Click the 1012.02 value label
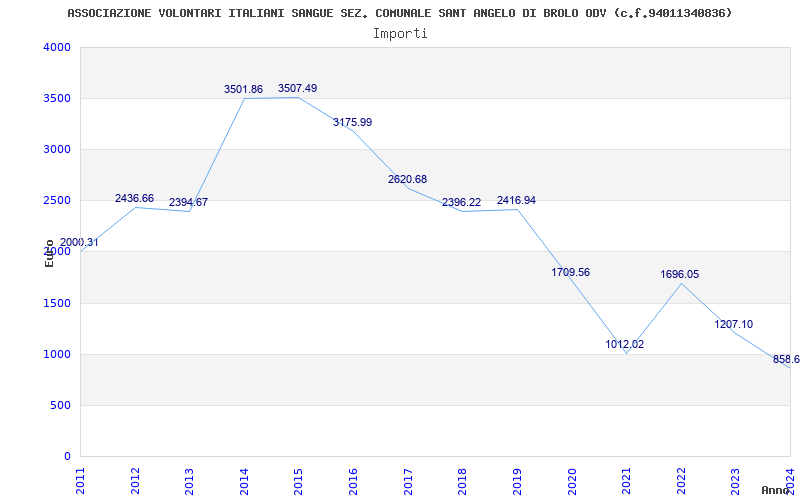Image resolution: width=800 pixels, height=500 pixels. [625, 344]
